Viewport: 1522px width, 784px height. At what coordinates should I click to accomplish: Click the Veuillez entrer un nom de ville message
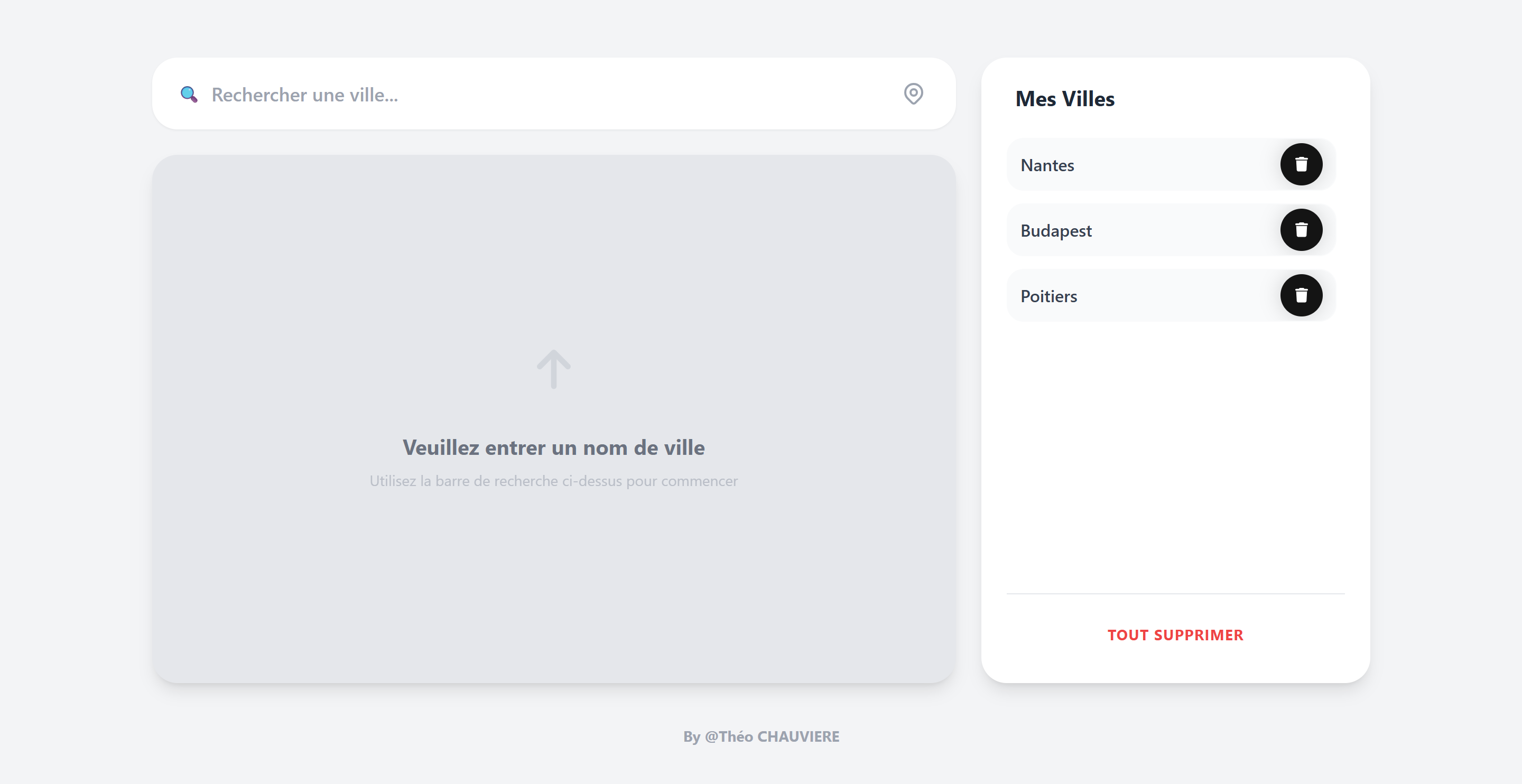tap(553, 448)
